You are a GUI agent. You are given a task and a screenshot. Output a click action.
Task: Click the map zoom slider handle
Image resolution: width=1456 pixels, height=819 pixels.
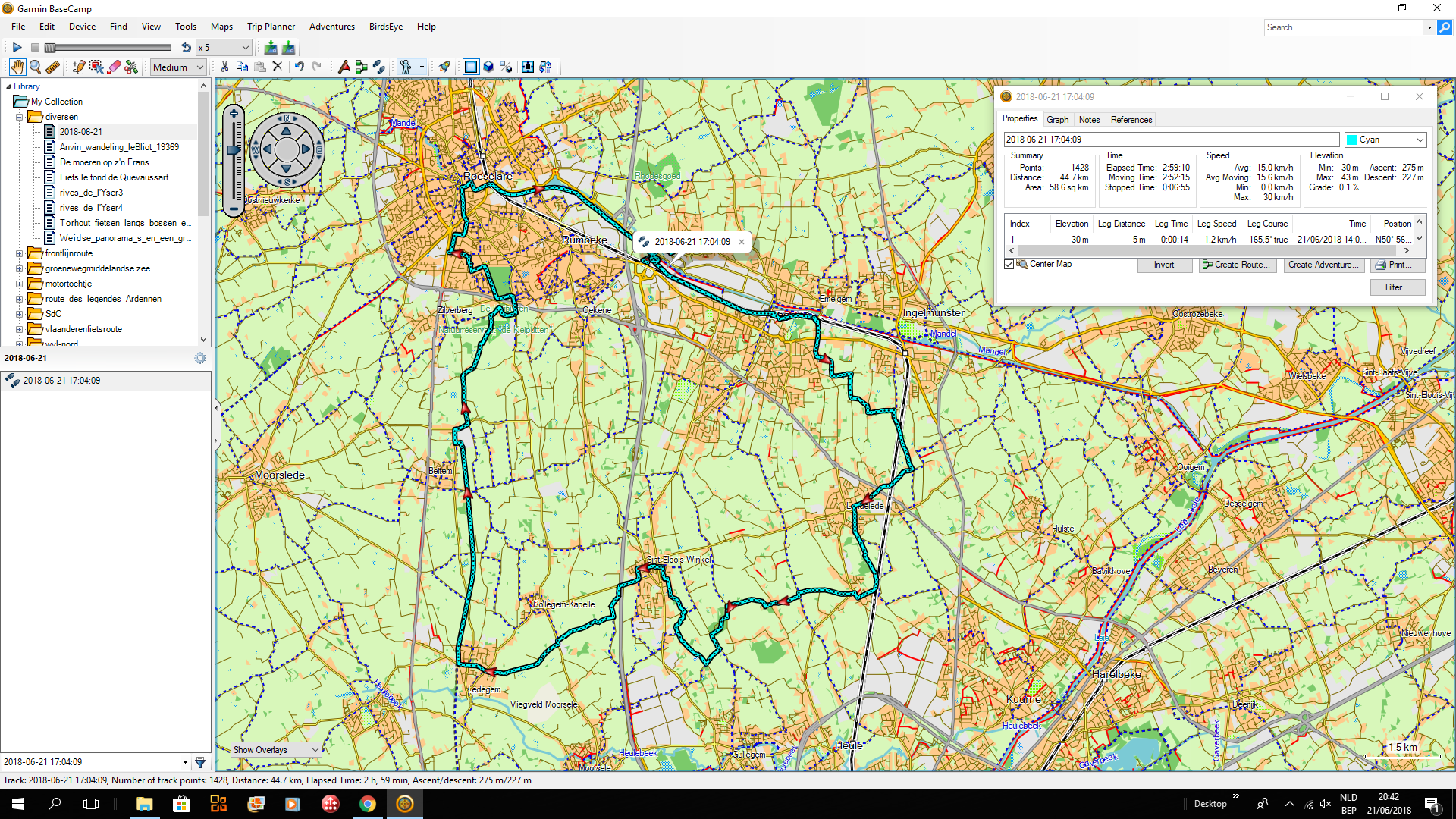234,150
